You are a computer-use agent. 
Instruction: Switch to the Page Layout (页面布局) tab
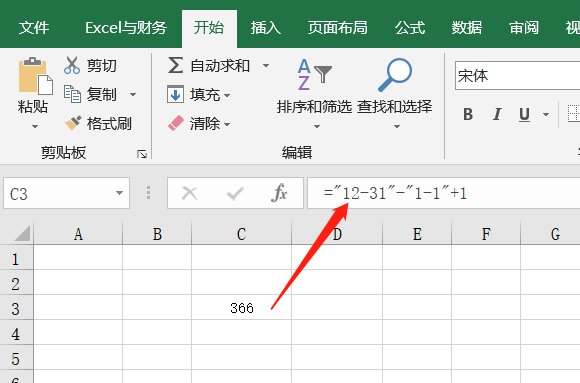[x=337, y=28]
